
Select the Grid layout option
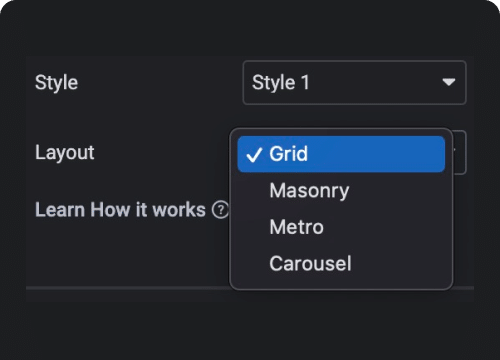click(x=341, y=154)
